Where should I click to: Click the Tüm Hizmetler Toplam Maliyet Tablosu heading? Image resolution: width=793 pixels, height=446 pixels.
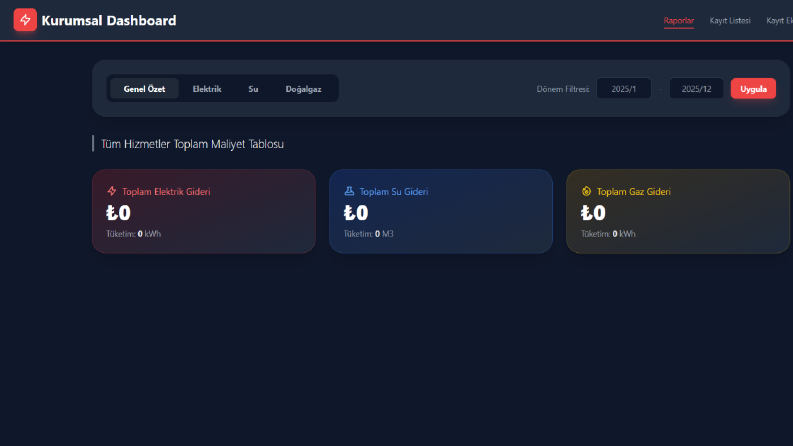point(192,144)
